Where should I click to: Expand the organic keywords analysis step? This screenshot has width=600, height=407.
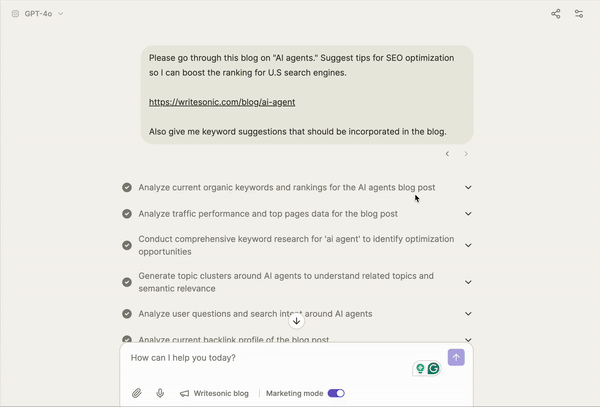(468, 187)
